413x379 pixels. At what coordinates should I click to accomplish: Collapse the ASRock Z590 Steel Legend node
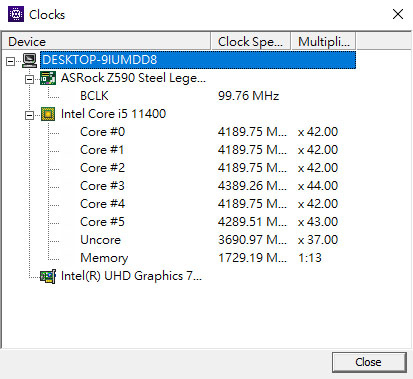coord(29,79)
